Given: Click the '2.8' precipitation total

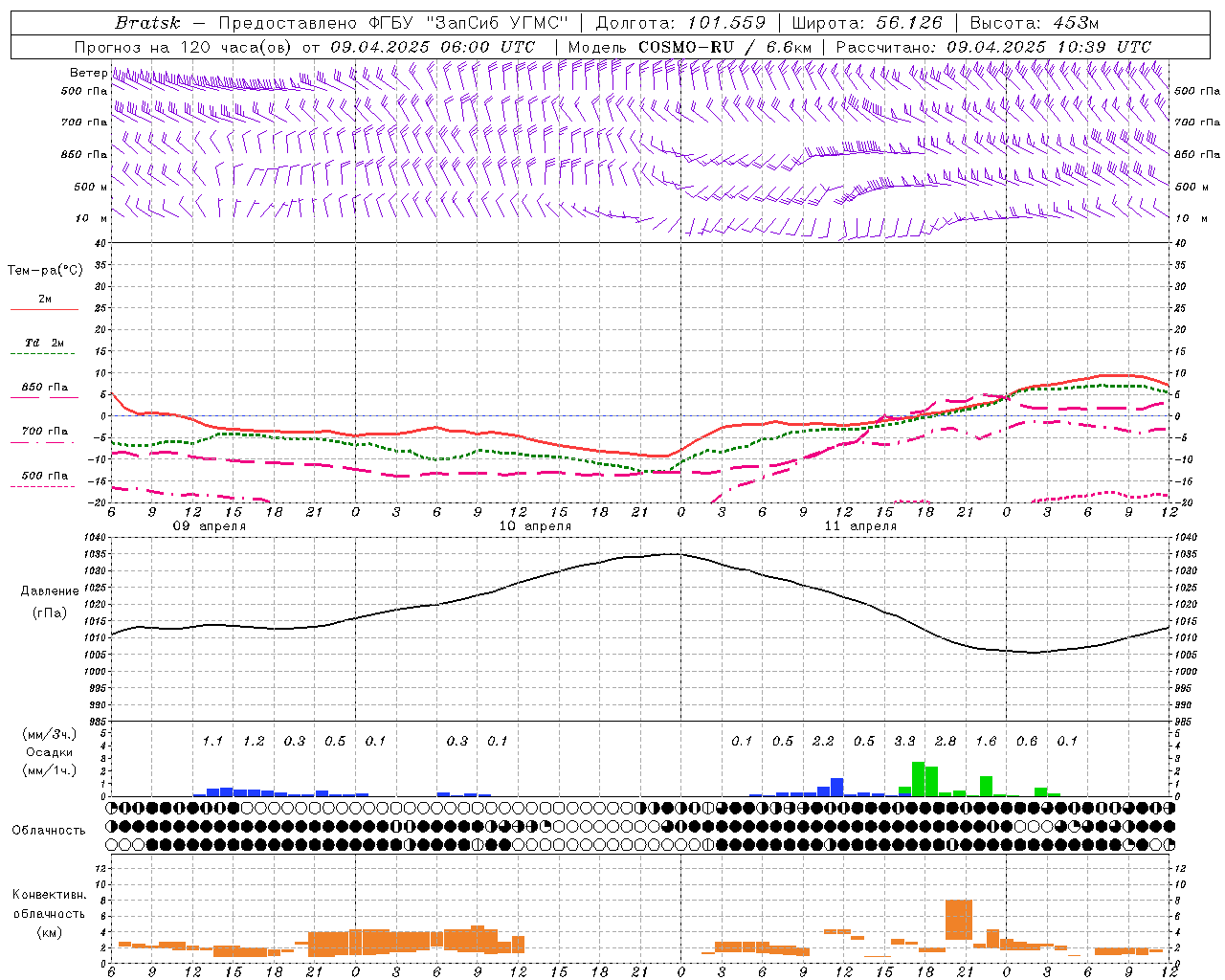Looking at the screenshot, I should click(x=946, y=741).
